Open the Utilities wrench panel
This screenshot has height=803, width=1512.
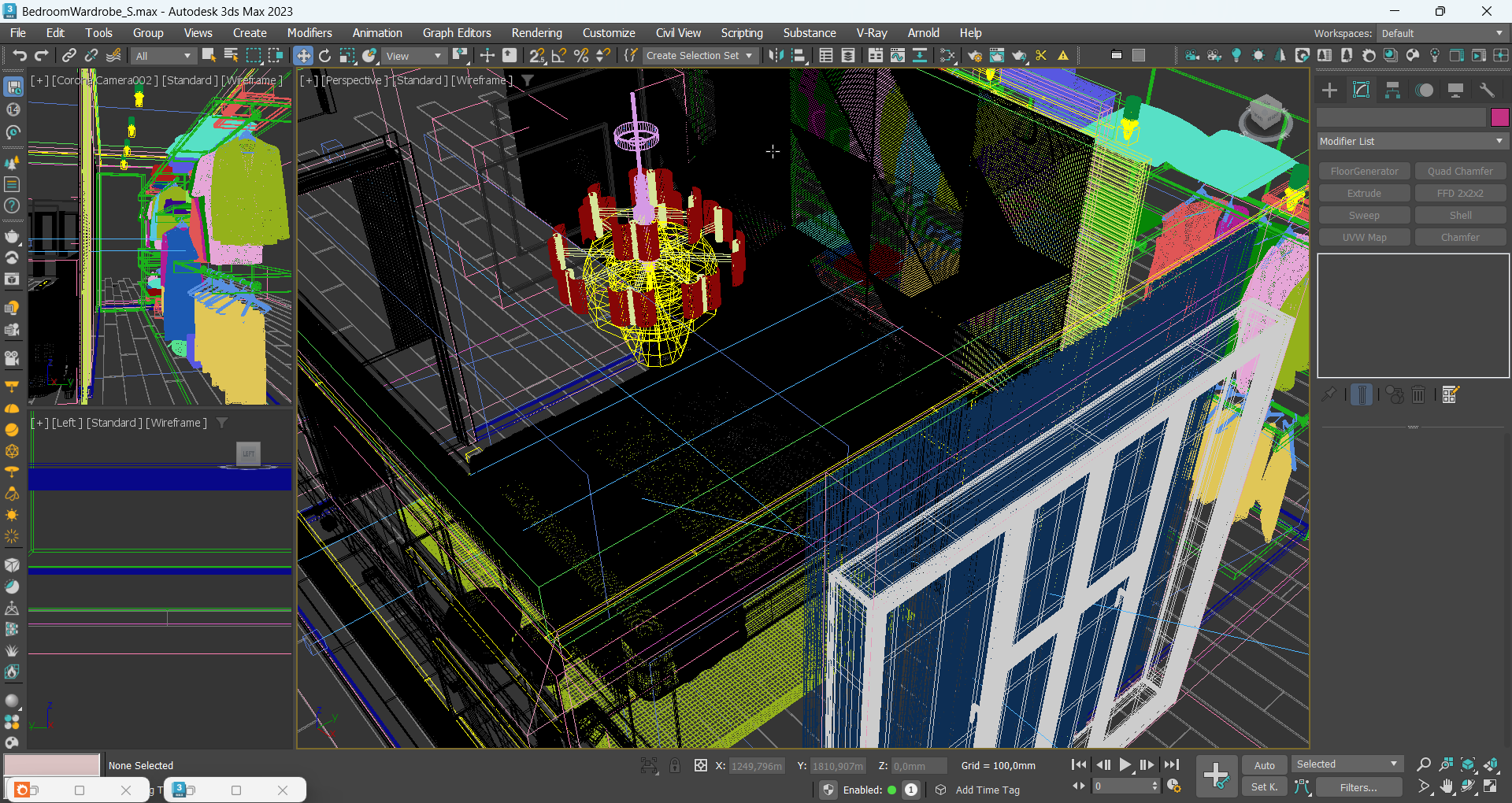1487,91
